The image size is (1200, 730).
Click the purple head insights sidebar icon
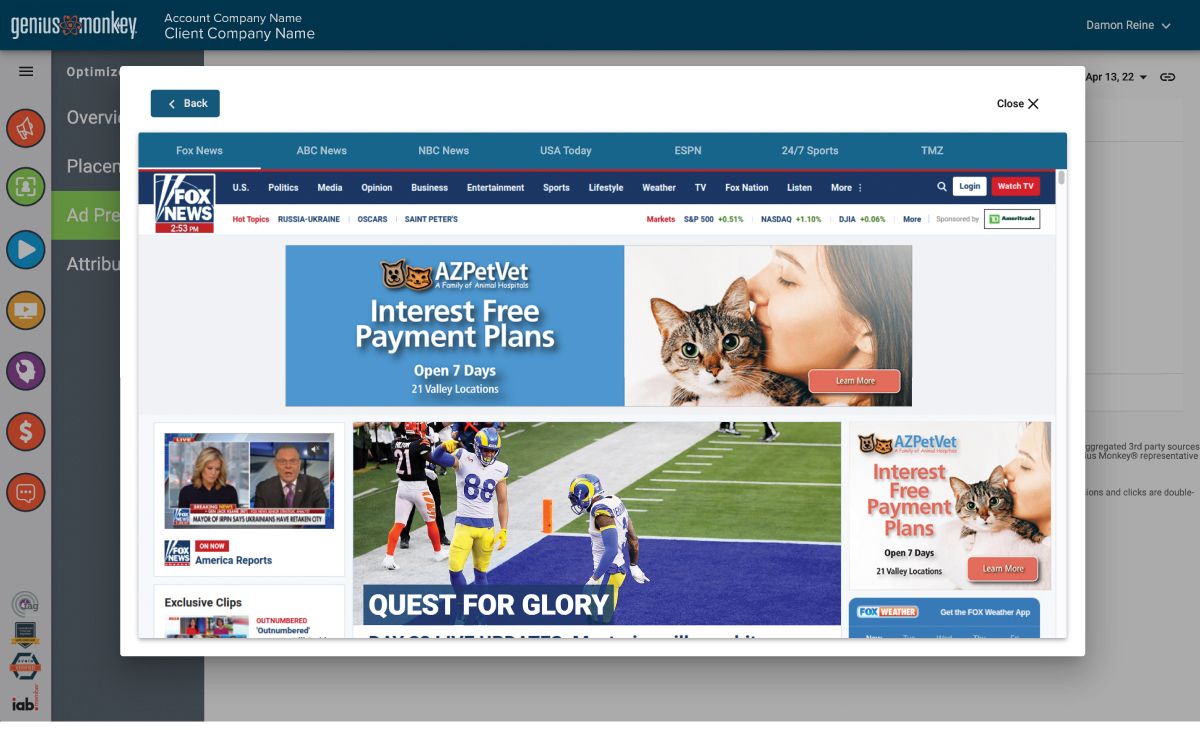click(x=26, y=371)
